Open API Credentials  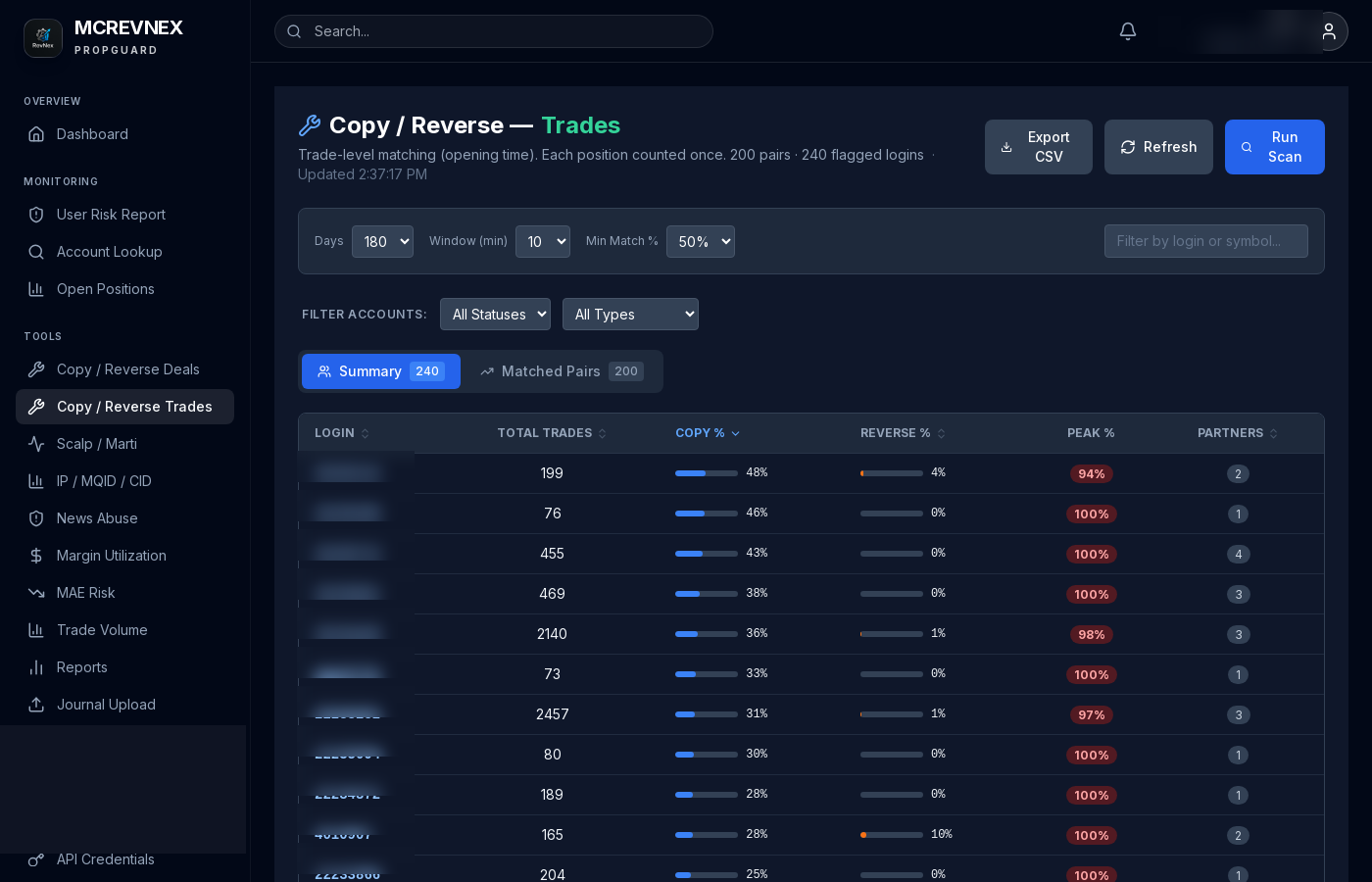click(105, 859)
